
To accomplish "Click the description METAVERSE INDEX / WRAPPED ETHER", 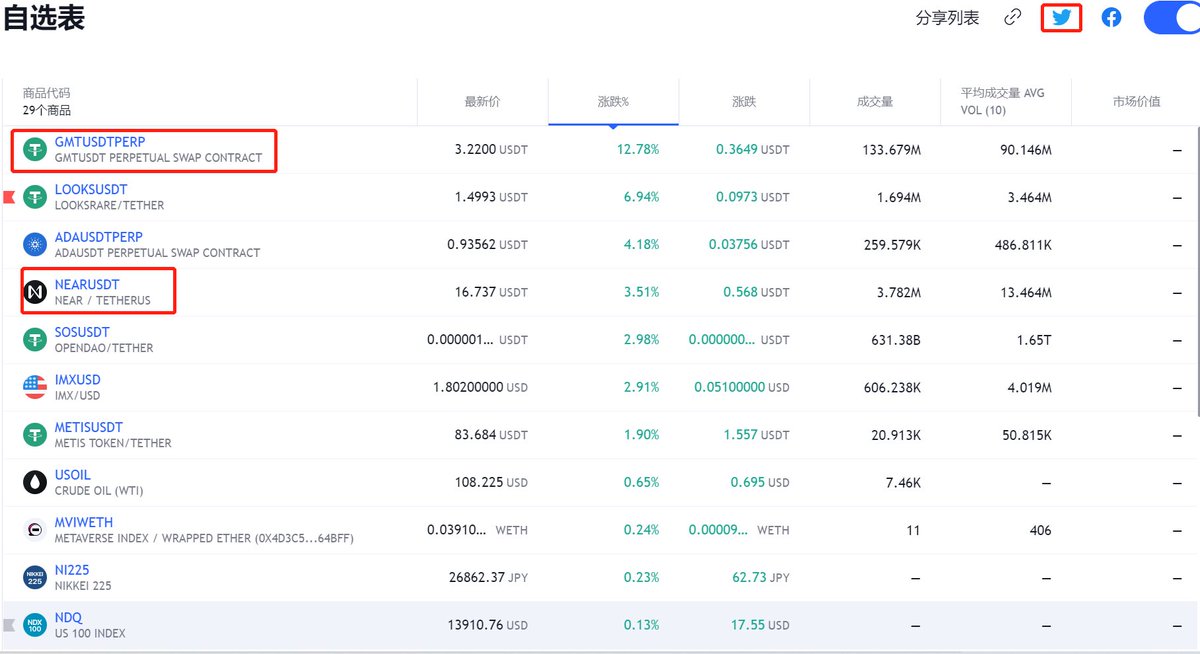I will coord(204,538).
